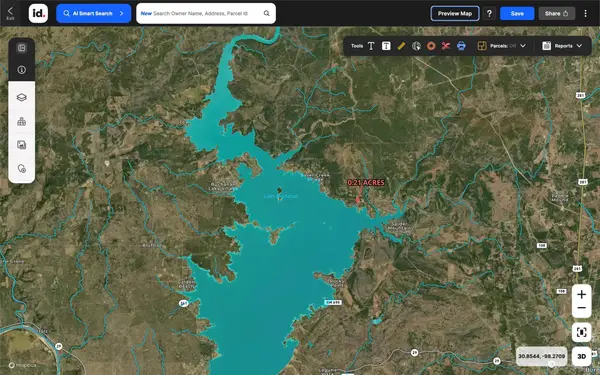Expand the Reports dropdown
This screenshot has width=600, height=375.
pyautogui.click(x=579, y=46)
